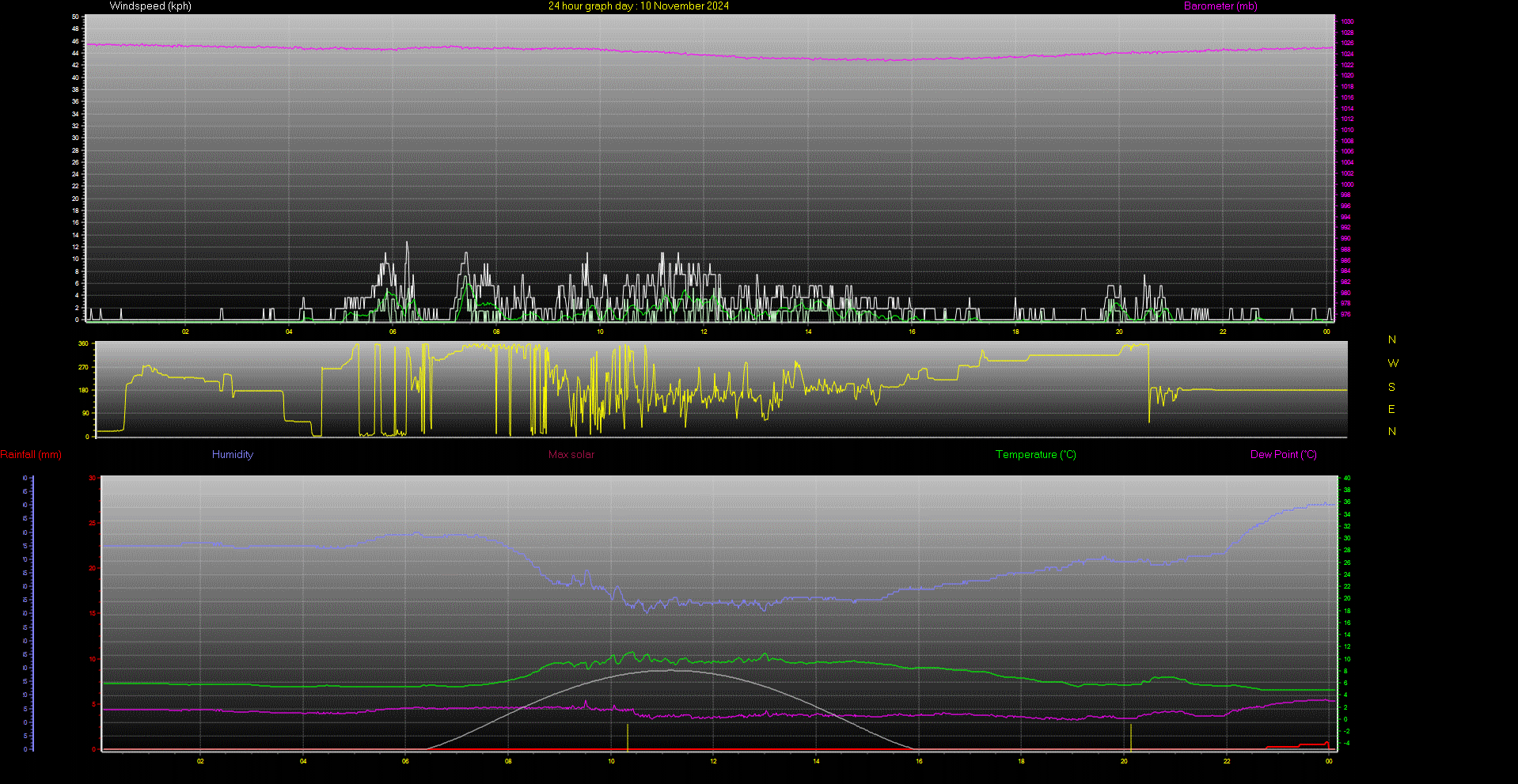Image resolution: width=1518 pixels, height=784 pixels.
Task: Click the Barometer (mb) label
Action: tap(1220, 6)
